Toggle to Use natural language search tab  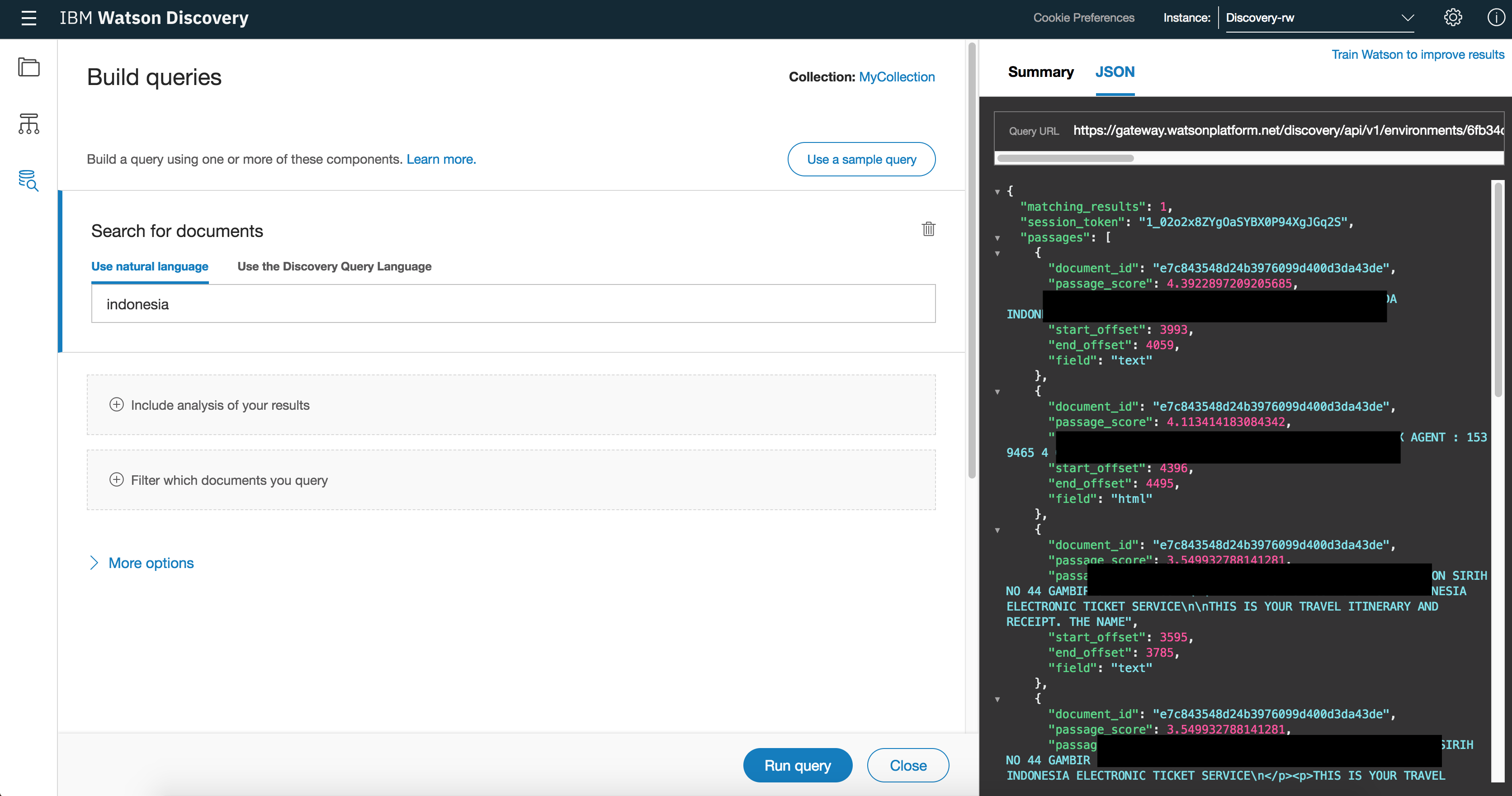149,266
